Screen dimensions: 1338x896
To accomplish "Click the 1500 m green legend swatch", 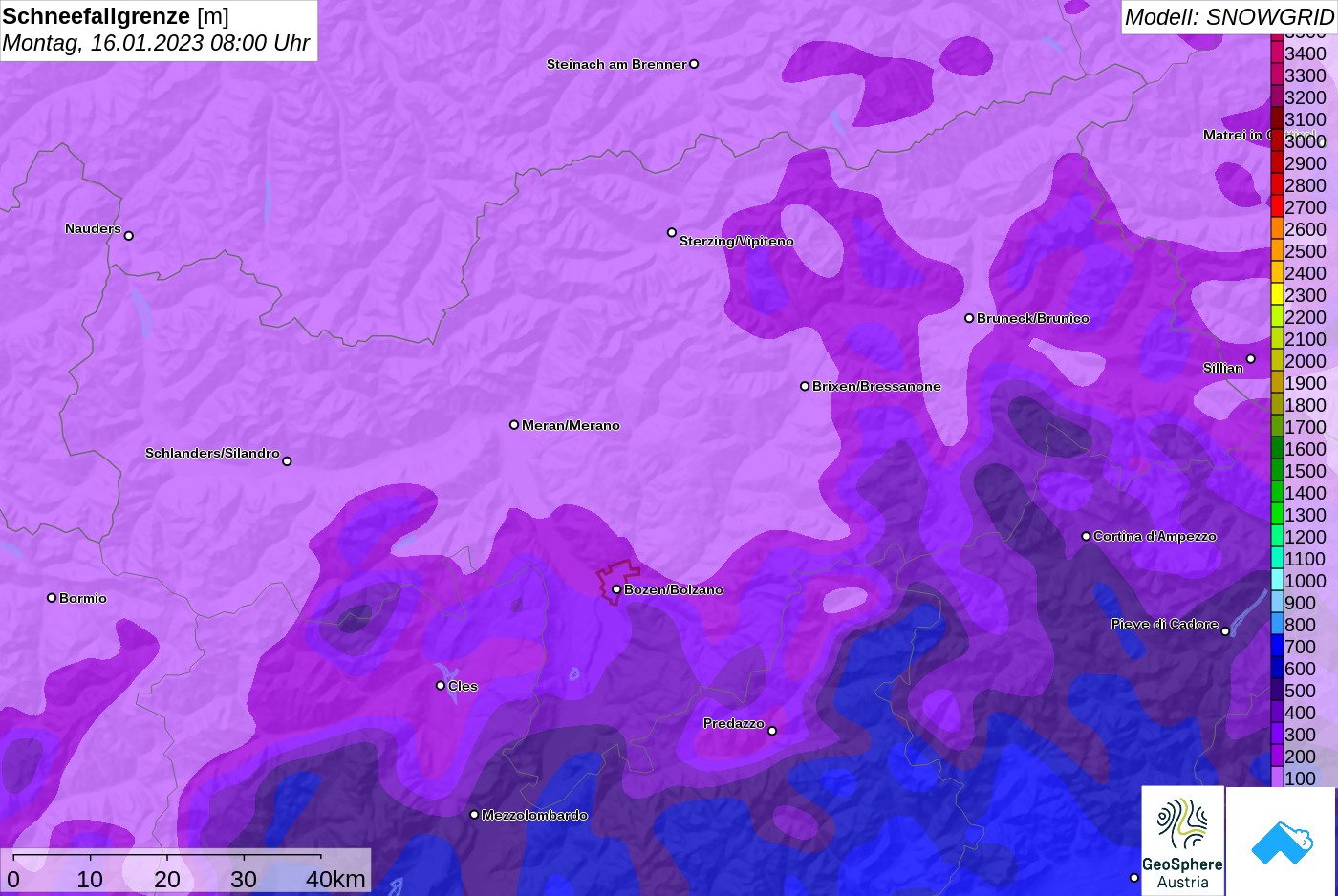I will pos(1277,470).
